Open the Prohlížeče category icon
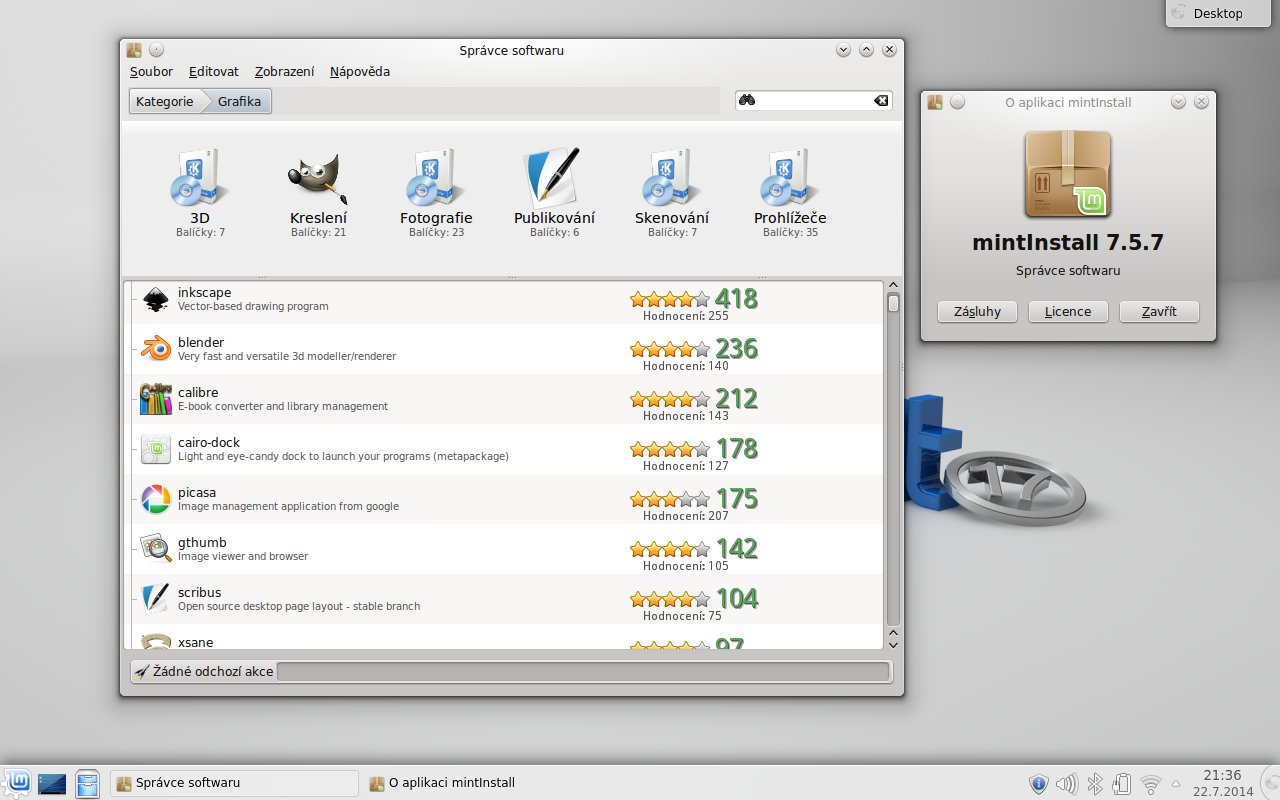The image size is (1280, 800). (790, 178)
